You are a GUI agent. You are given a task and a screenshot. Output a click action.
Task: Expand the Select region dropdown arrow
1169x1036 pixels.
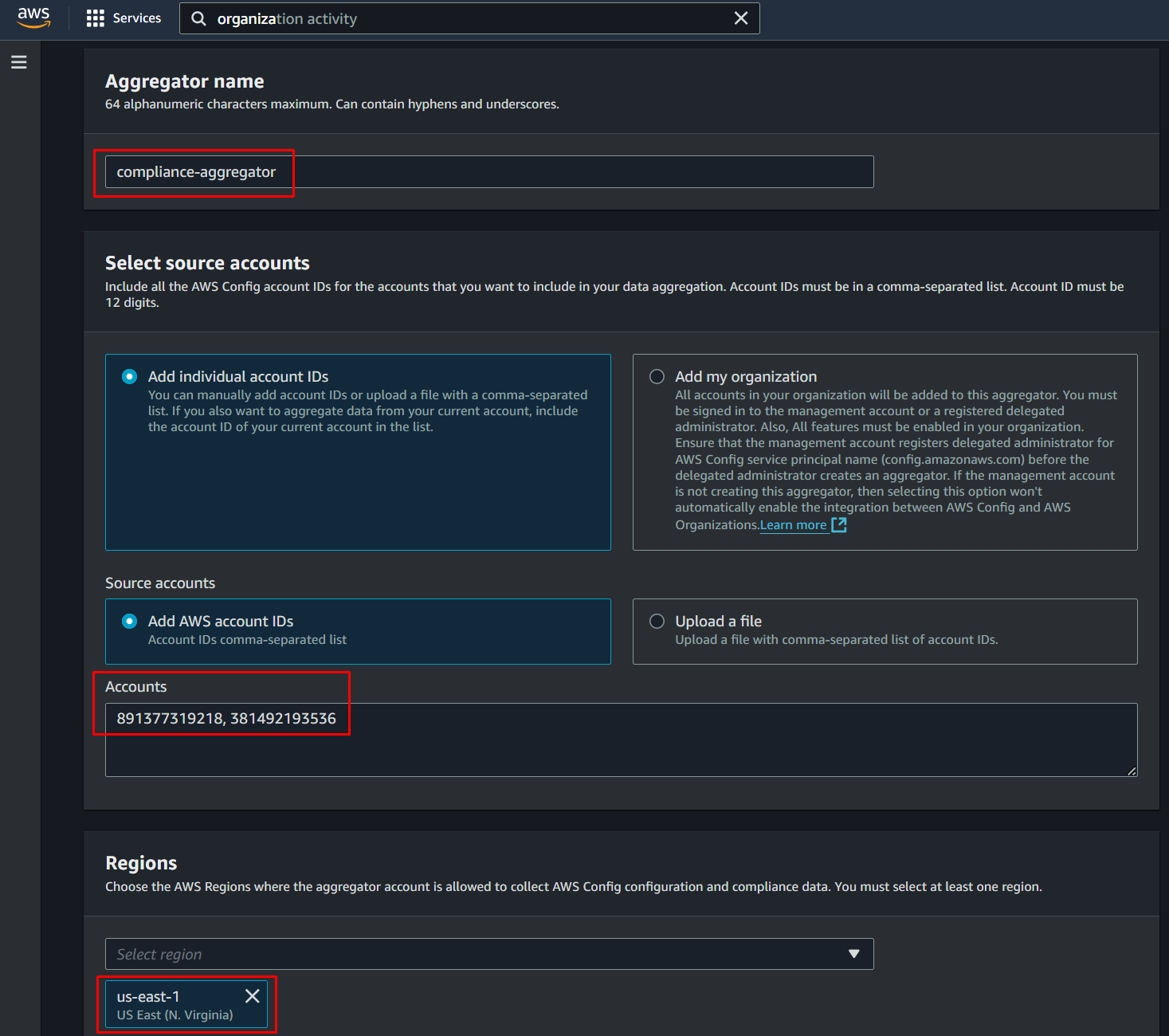[853, 954]
